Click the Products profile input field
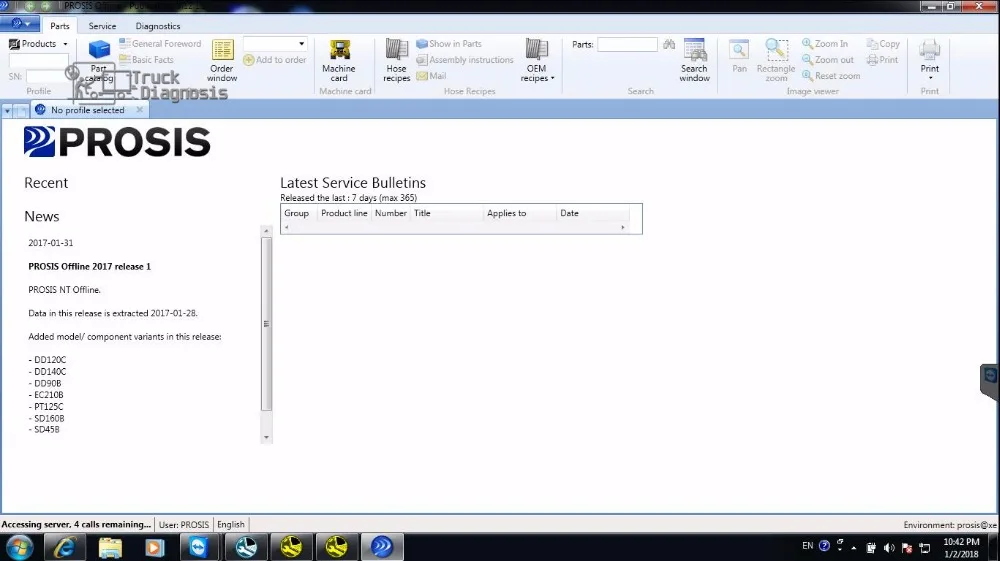Image resolution: width=1000 pixels, height=561 pixels. 38,60
